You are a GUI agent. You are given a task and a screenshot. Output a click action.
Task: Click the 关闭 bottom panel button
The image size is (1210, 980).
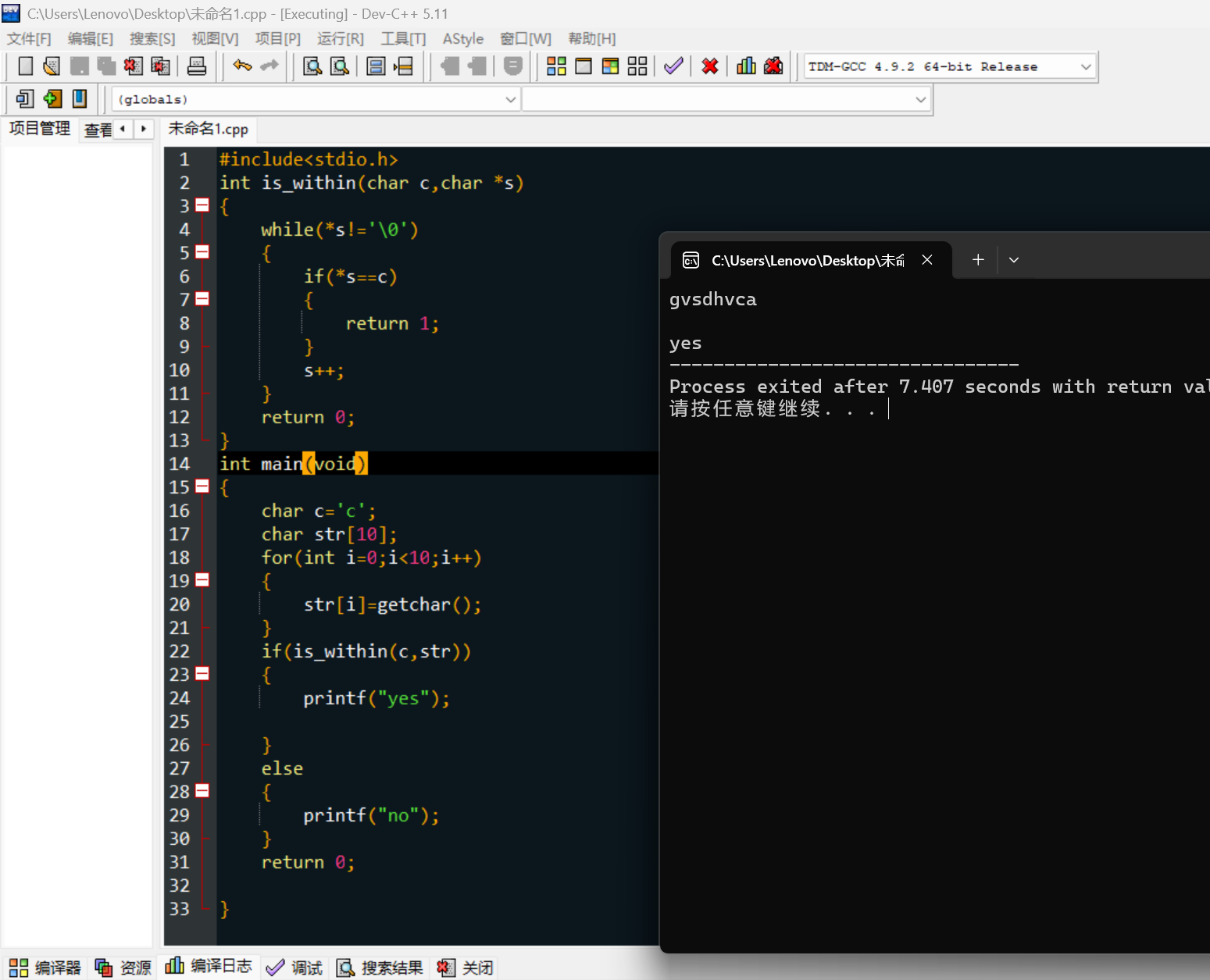(x=465, y=968)
